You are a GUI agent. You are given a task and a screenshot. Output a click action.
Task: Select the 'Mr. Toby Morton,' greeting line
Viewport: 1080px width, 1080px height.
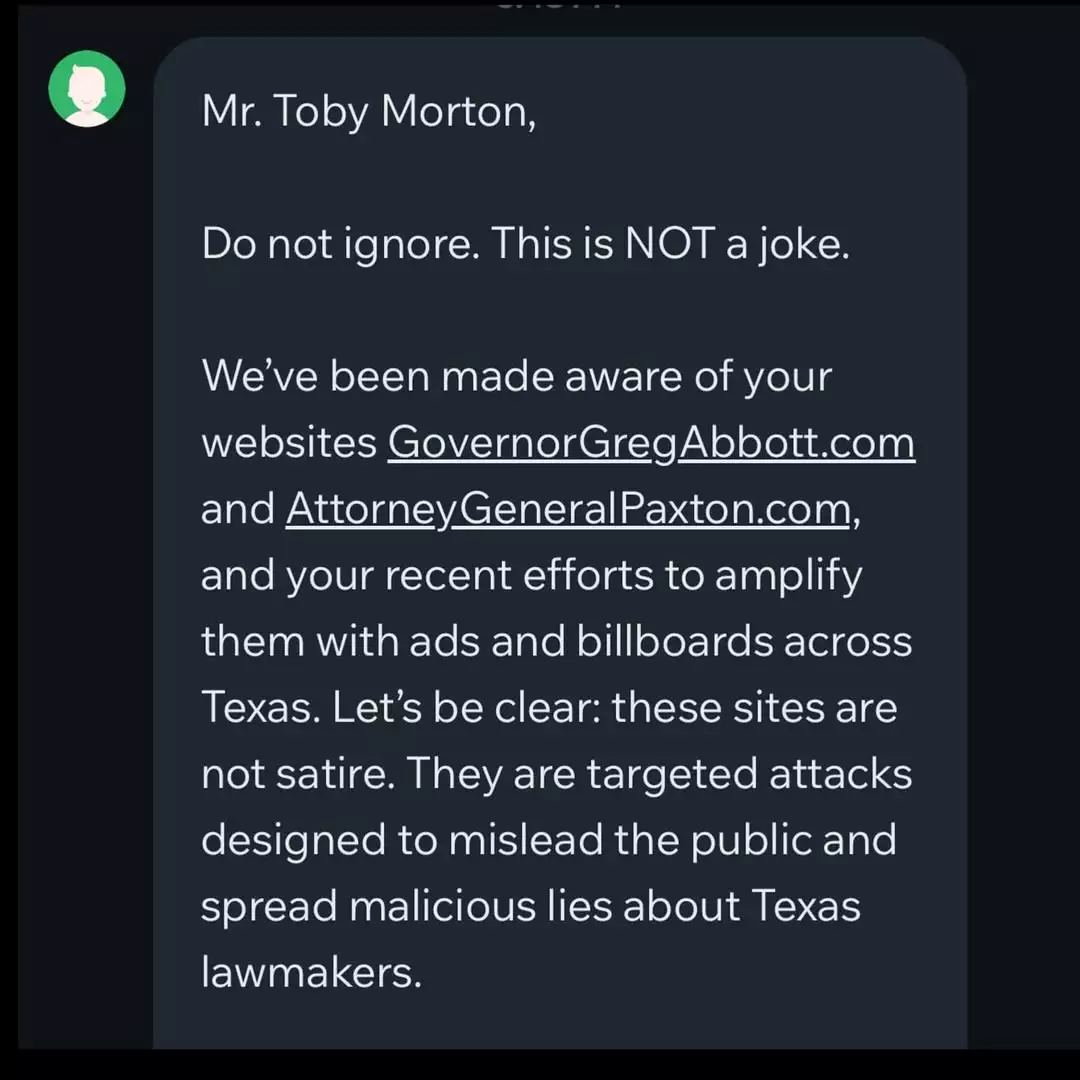(368, 111)
